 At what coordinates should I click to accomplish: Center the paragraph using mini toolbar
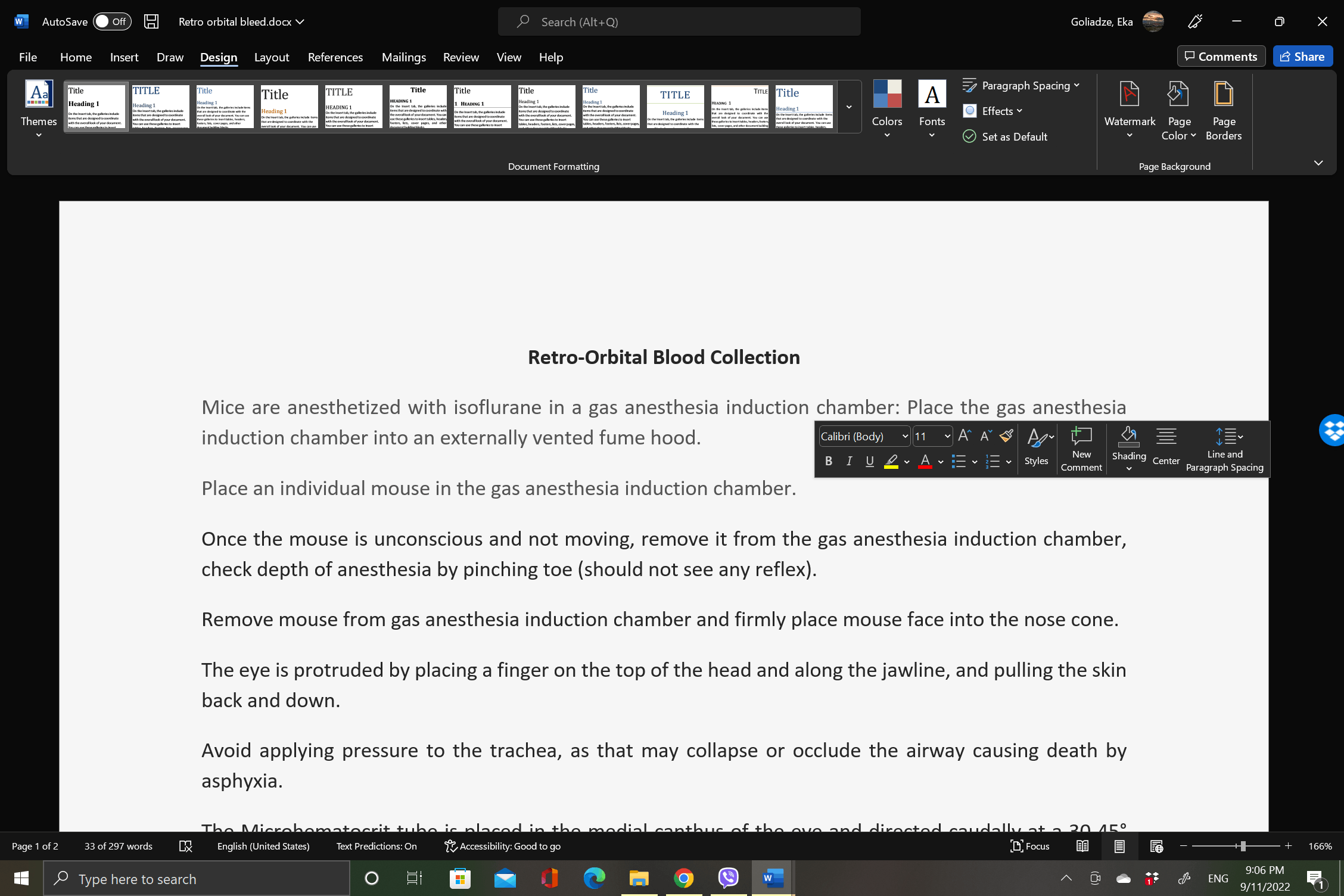pos(1166,447)
